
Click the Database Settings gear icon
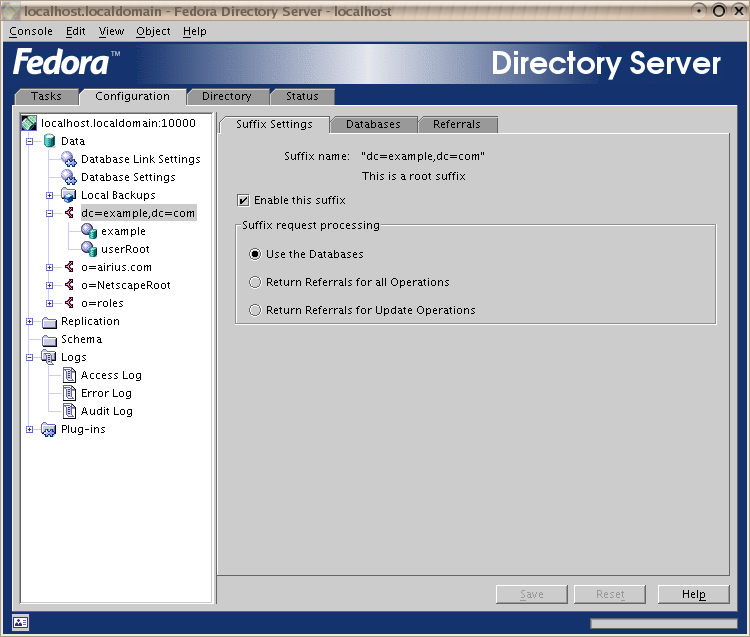click(69, 177)
